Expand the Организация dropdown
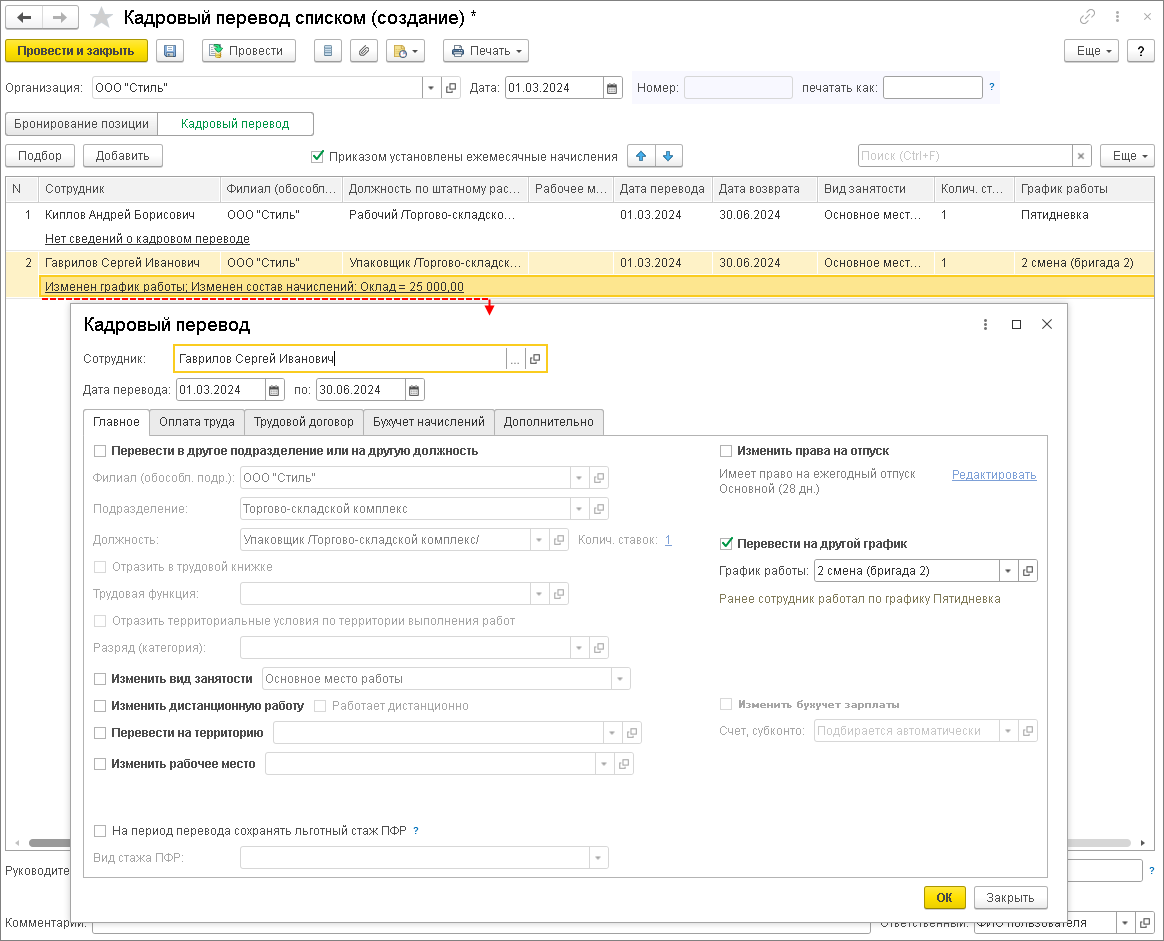The height and width of the screenshot is (941, 1164). coord(430,88)
